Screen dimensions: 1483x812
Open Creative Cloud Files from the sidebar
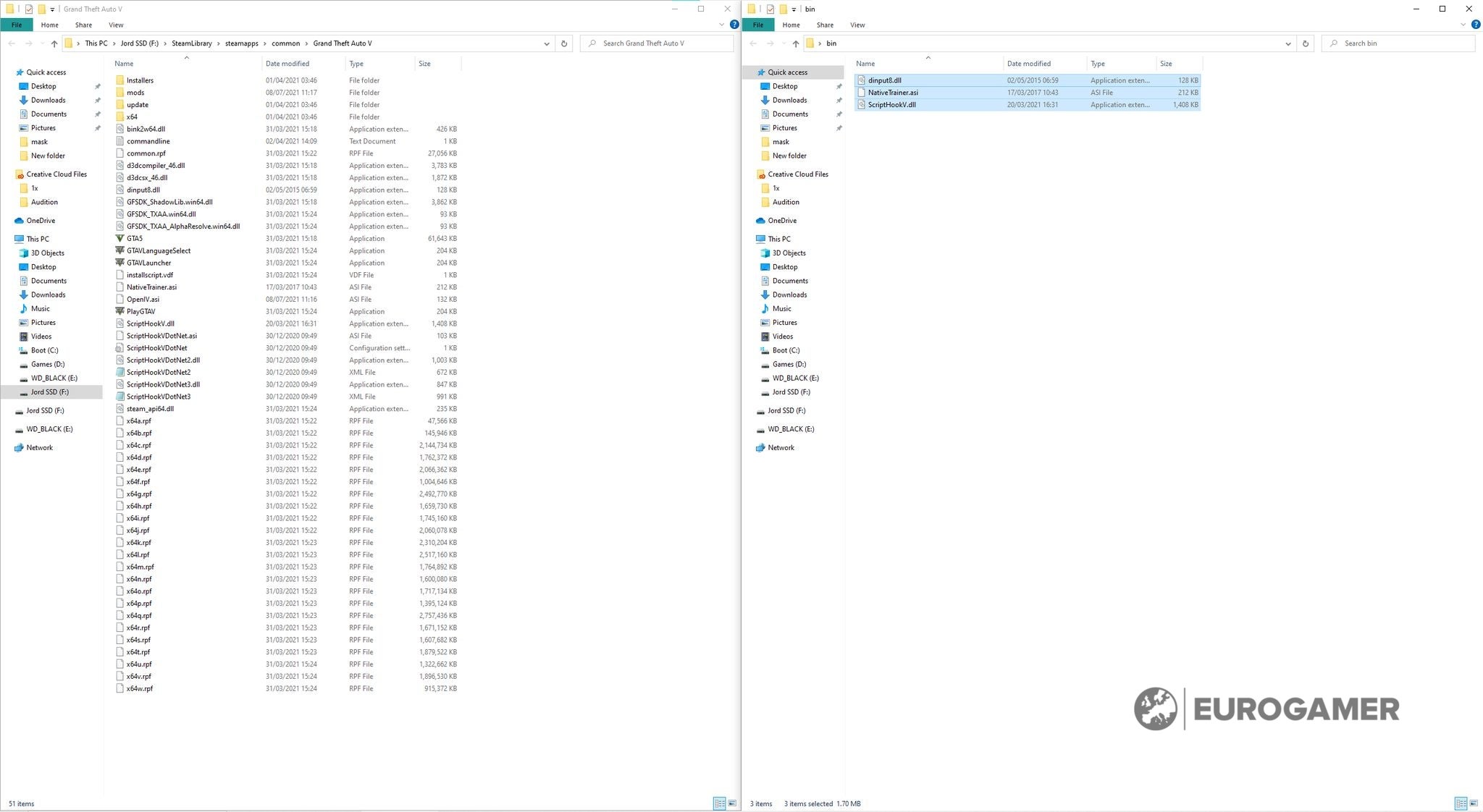tap(57, 174)
